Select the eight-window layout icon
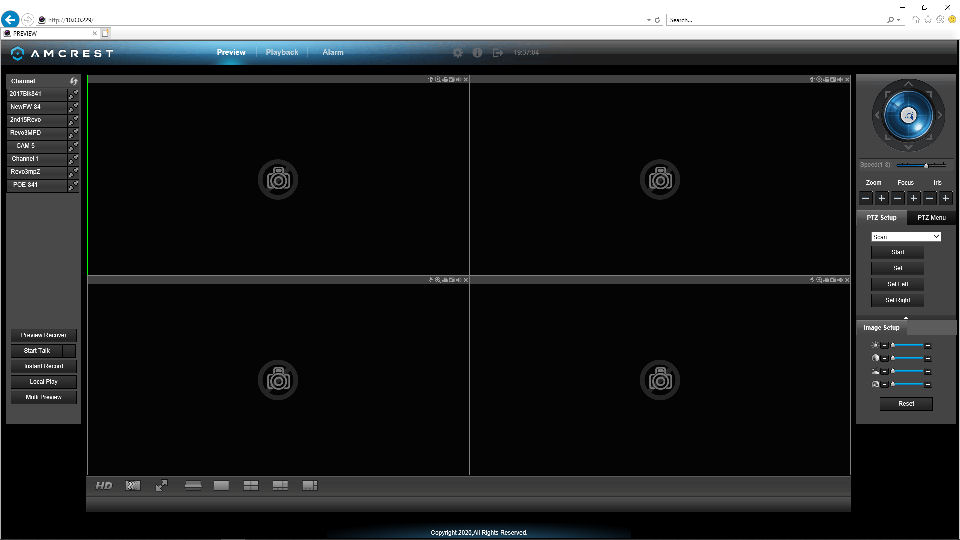The width and height of the screenshot is (960, 540). click(x=310, y=486)
